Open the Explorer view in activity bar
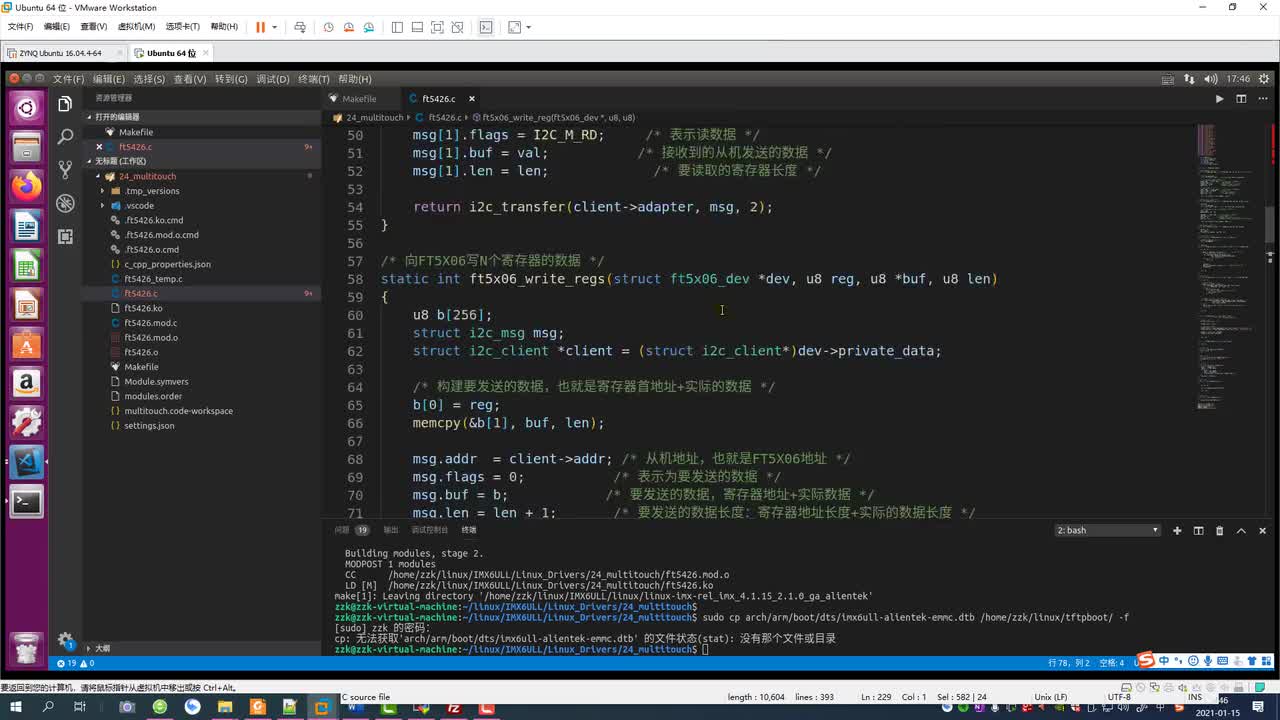 point(65,104)
